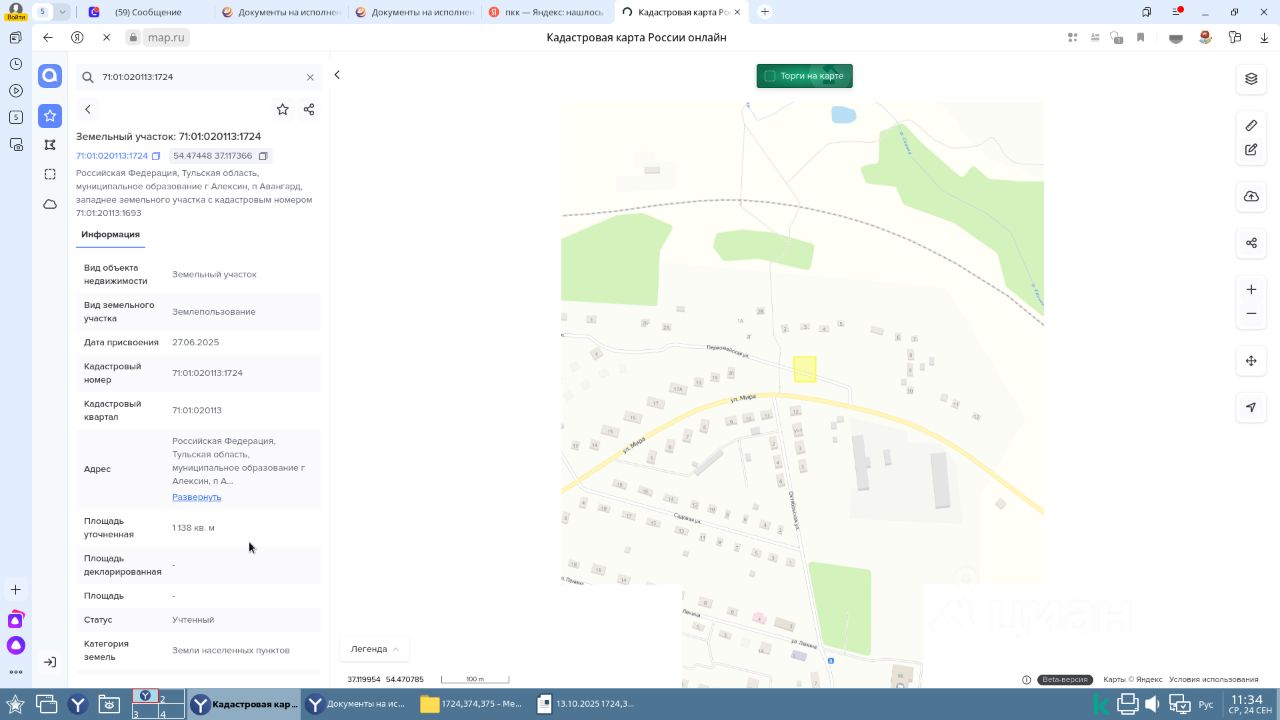
Task: Collapse the left info panel
Action: click(x=337, y=75)
